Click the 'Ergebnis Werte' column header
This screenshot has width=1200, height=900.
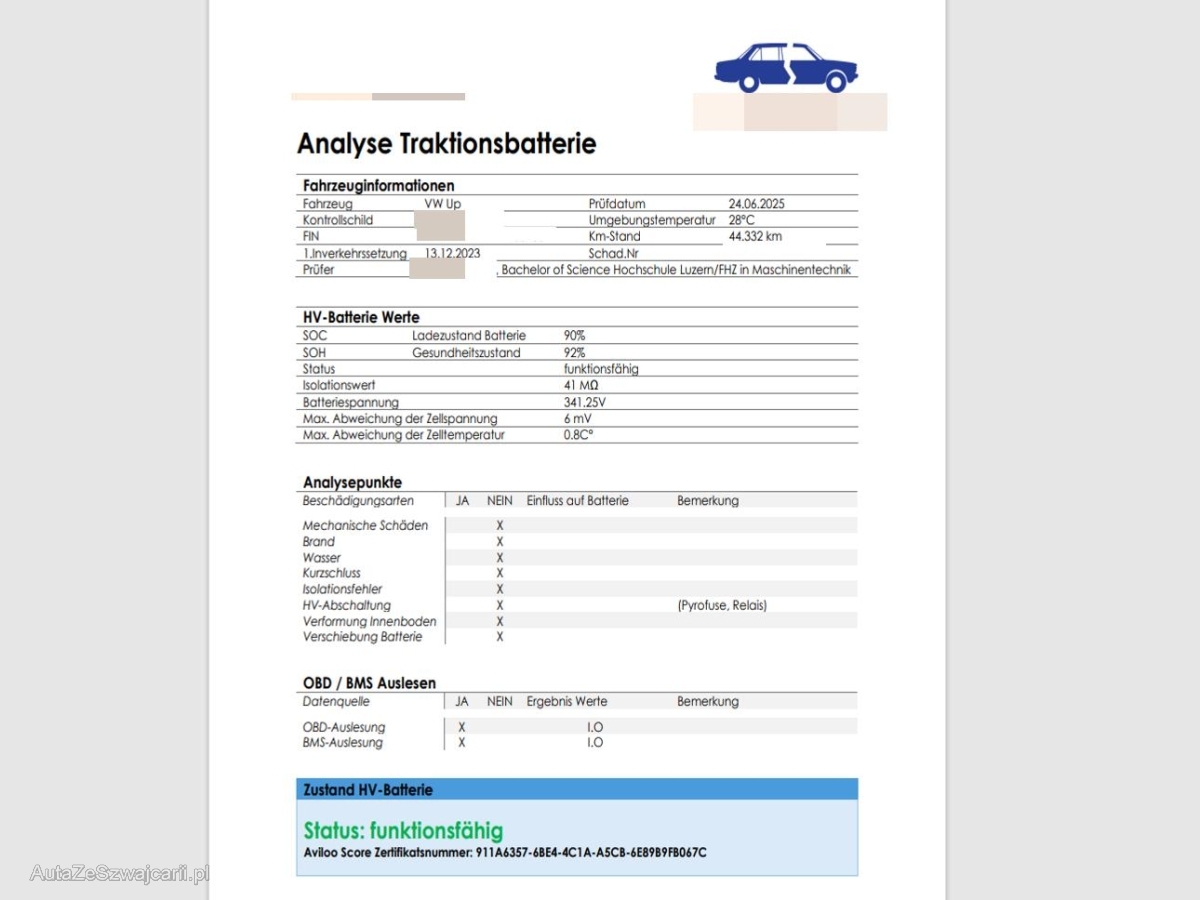567,702
